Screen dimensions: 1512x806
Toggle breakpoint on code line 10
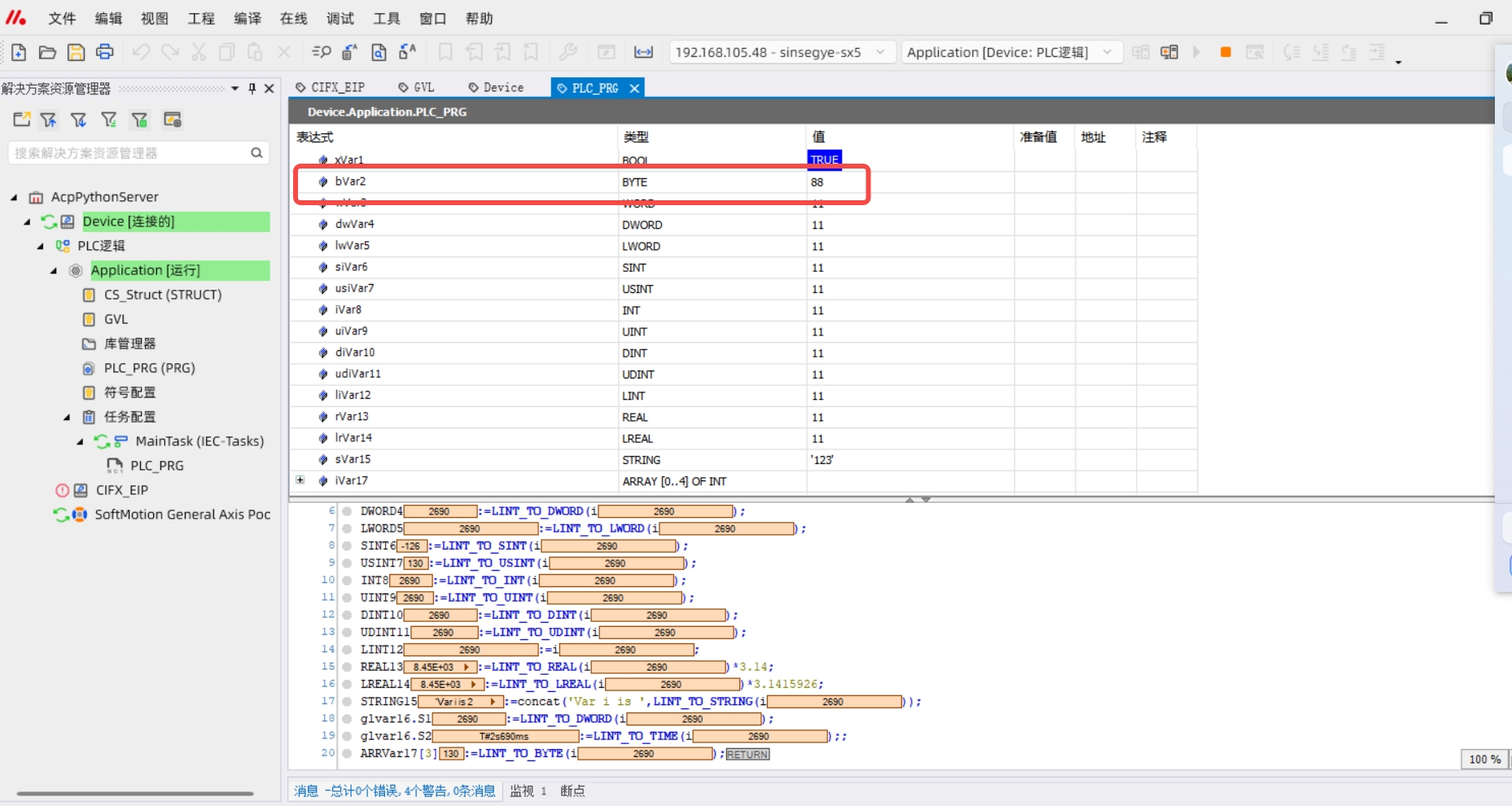coord(347,580)
